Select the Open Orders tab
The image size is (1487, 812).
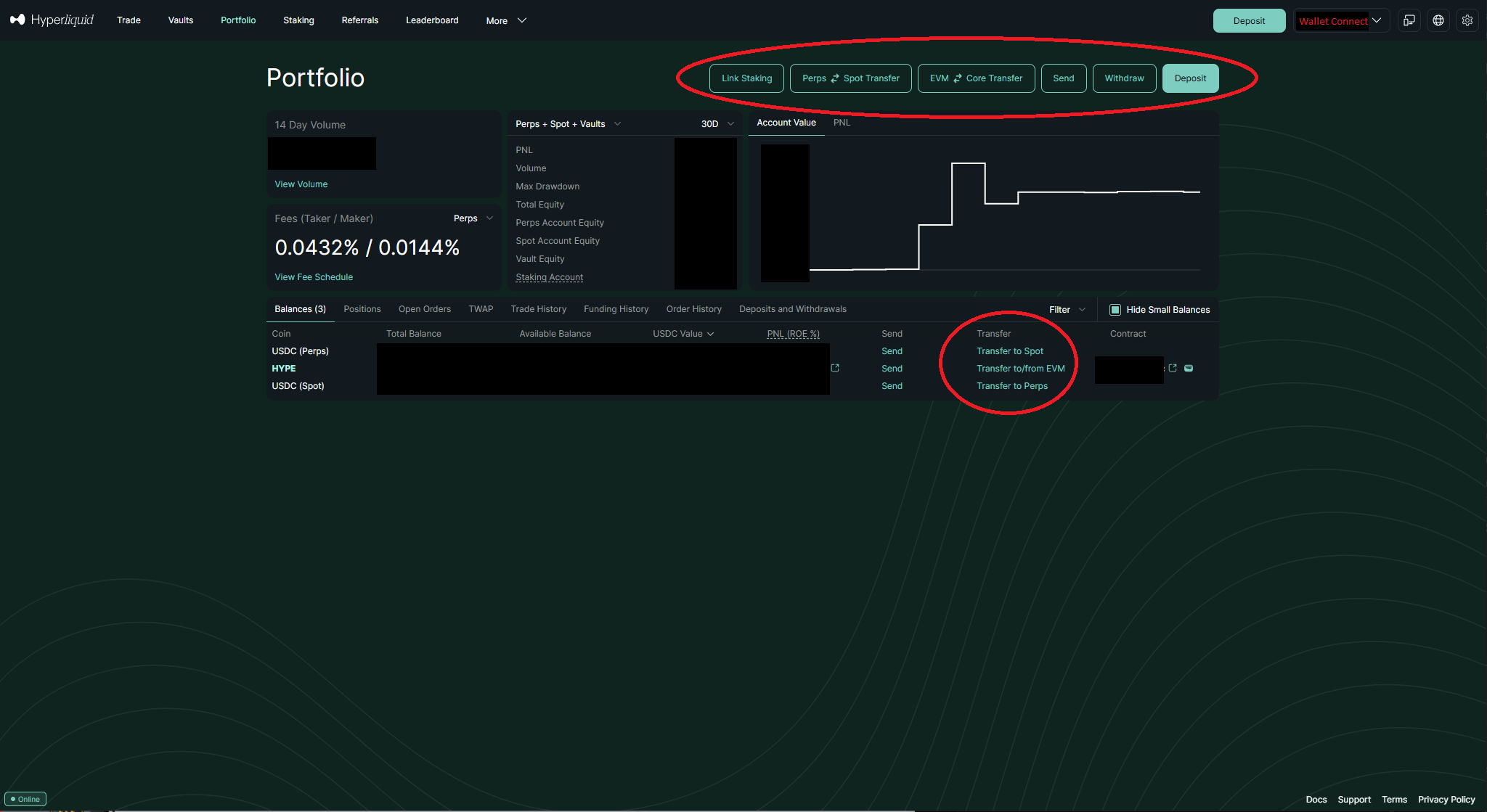(x=425, y=309)
